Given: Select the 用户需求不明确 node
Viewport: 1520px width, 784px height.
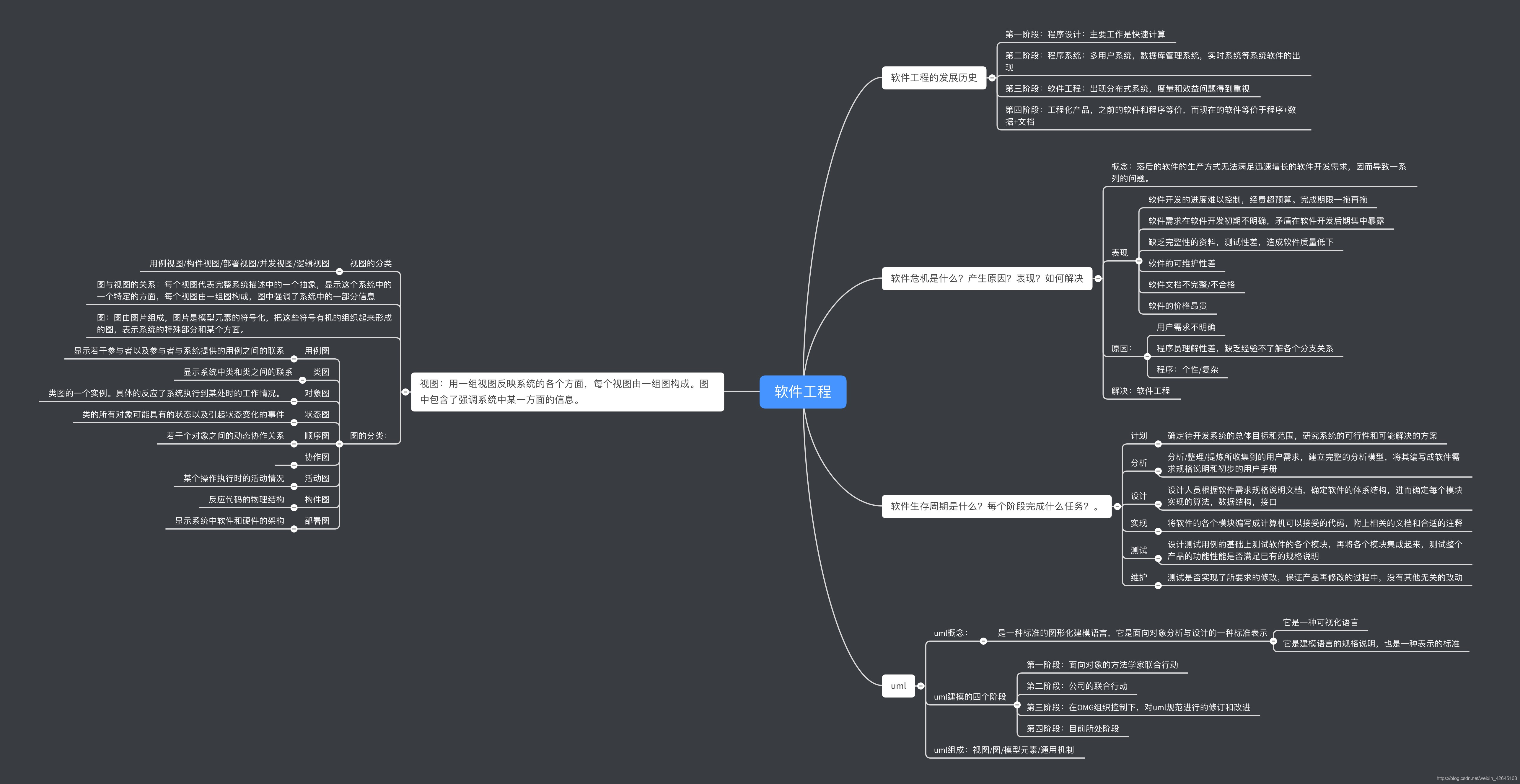Looking at the screenshot, I should tap(1185, 327).
